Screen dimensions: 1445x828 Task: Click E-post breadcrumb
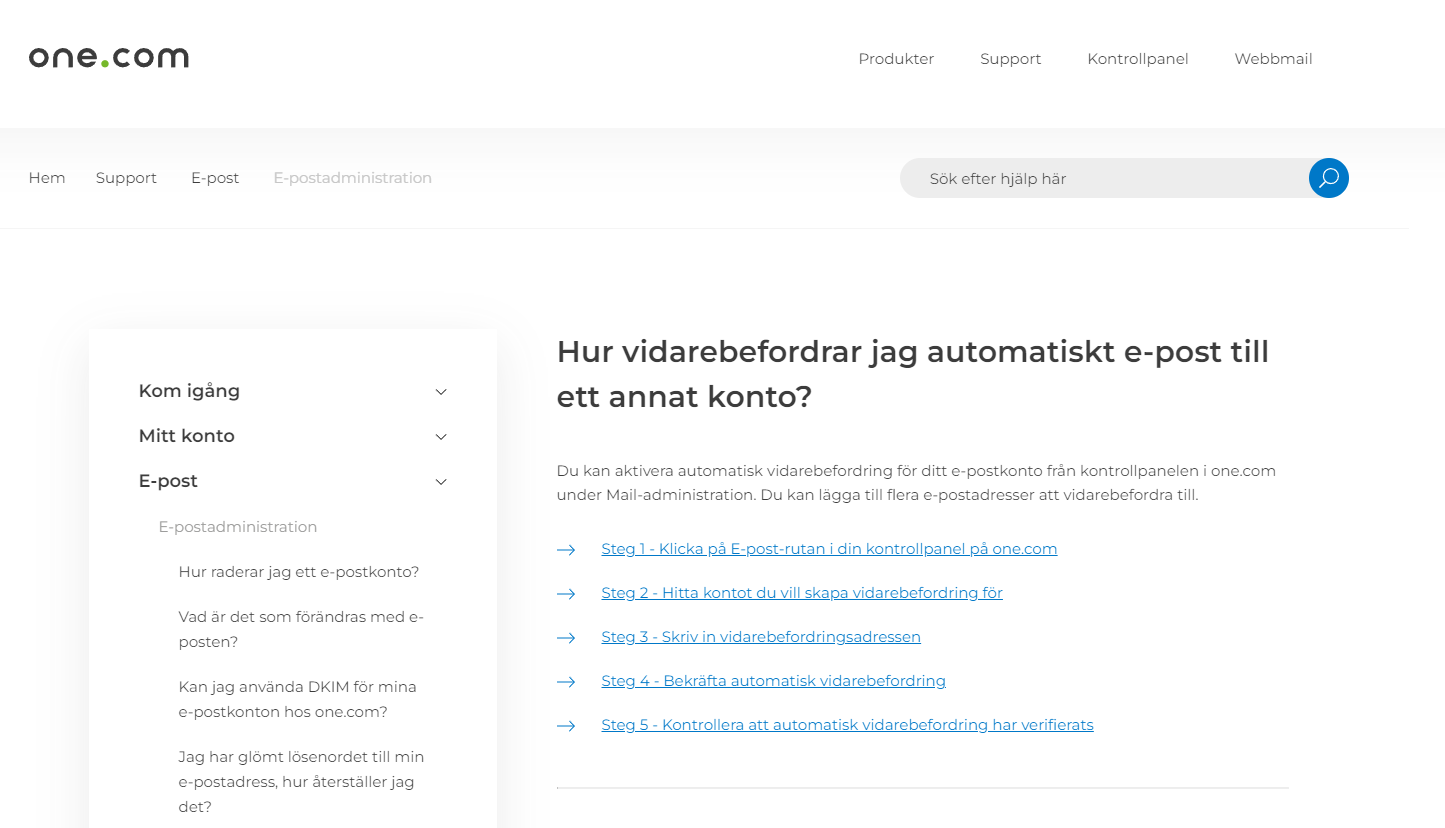[215, 178]
